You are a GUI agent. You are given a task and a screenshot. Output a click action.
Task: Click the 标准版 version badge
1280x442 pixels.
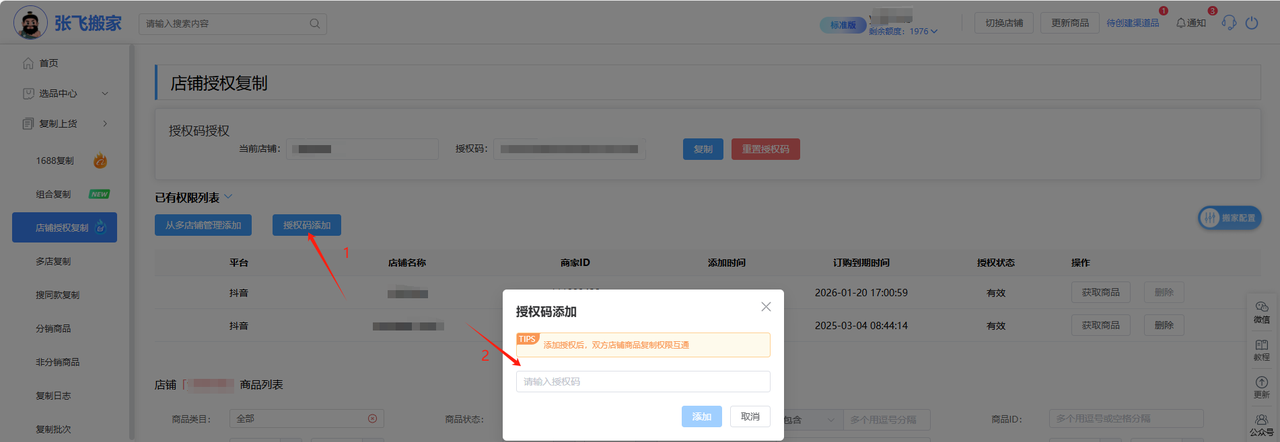(842, 24)
